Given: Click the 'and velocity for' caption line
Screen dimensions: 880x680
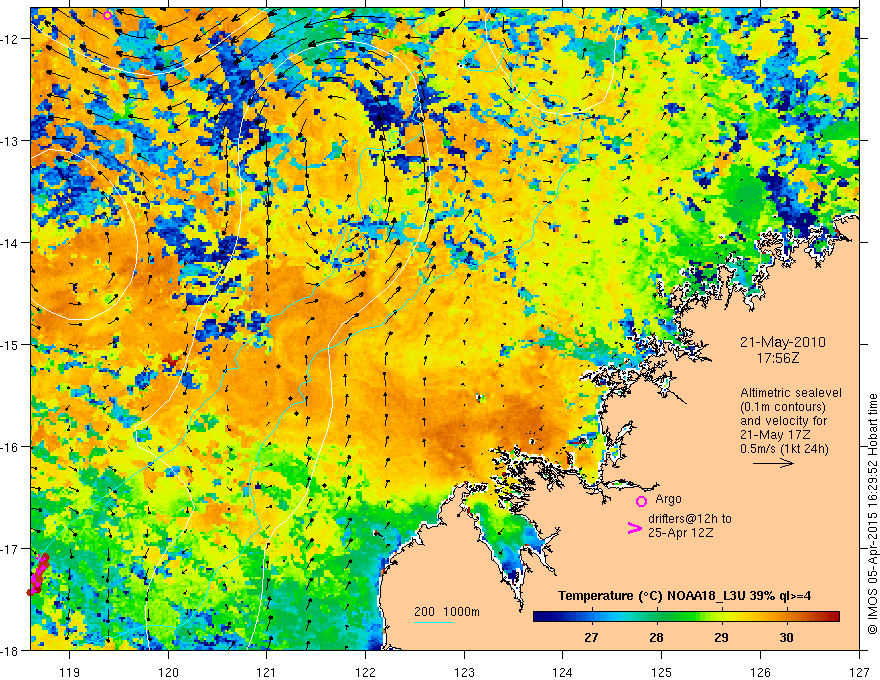Looking at the screenshot, I should click(783, 421).
